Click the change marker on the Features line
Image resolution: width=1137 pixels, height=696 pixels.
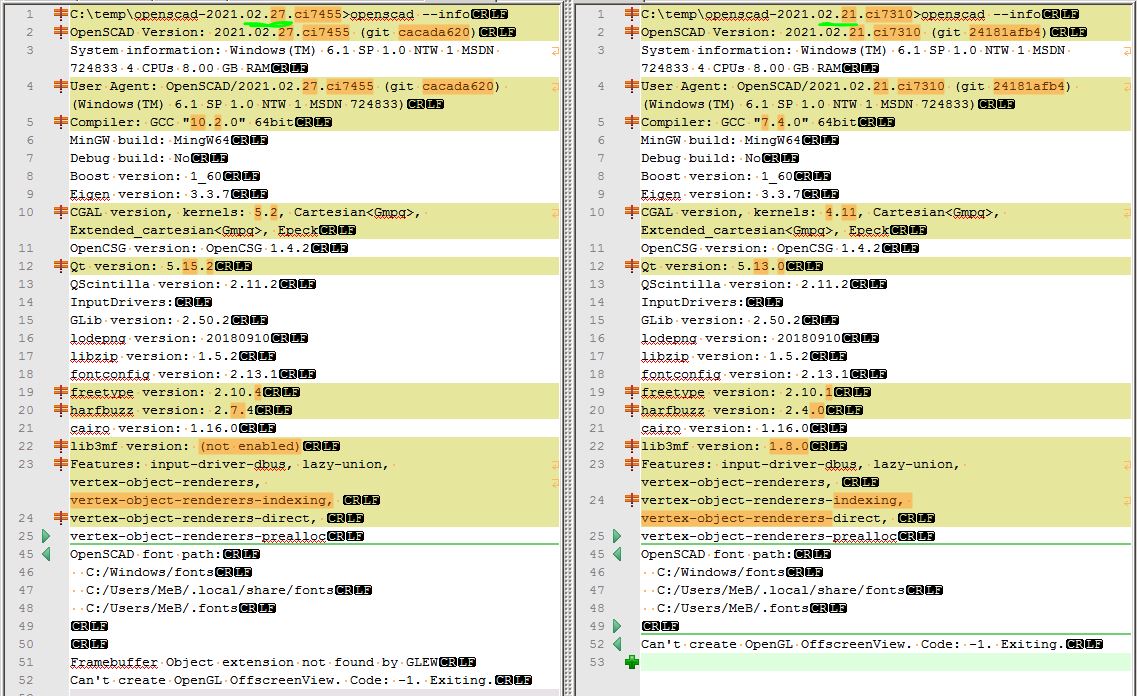point(62,464)
